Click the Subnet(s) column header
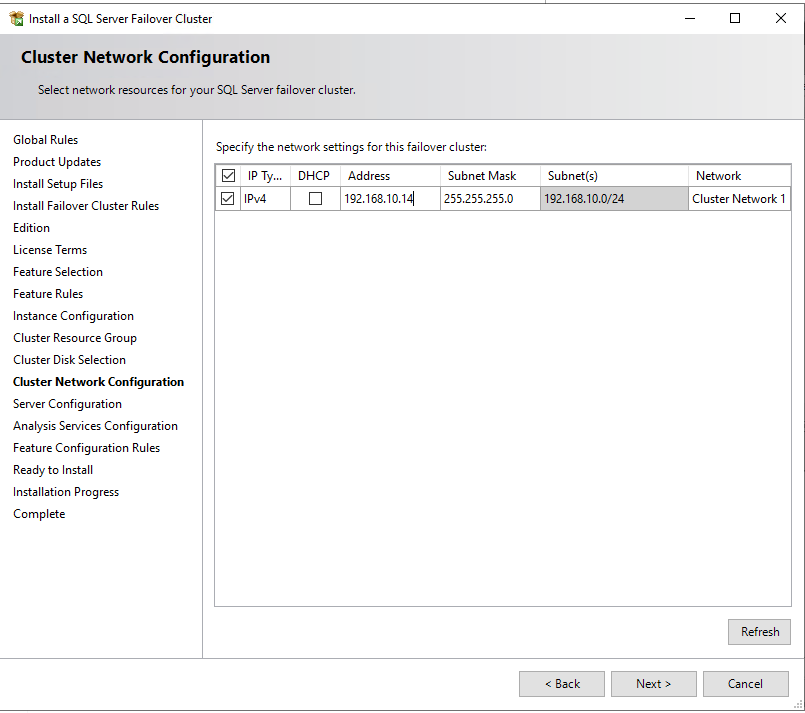This screenshot has width=805, height=713. 614,176
